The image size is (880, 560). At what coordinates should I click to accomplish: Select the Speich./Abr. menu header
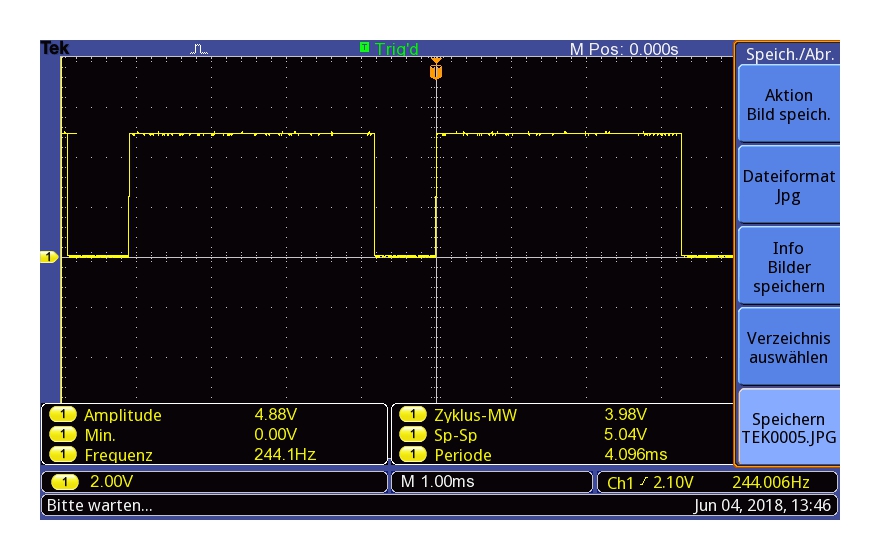(788, 55)
